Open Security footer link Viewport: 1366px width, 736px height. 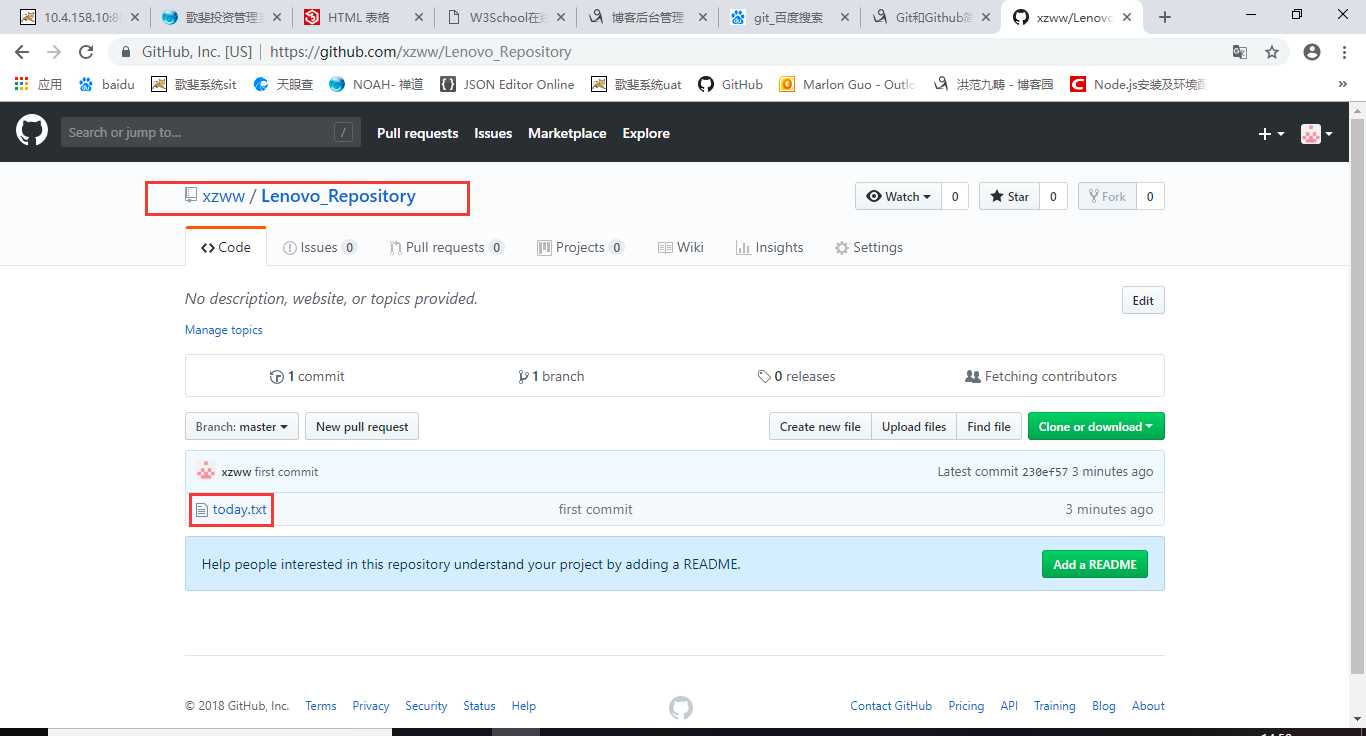(x=426, y=706)
